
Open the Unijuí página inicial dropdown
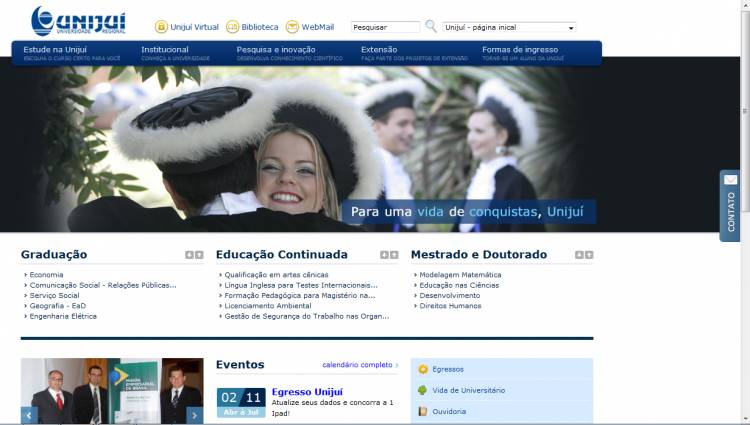tap(509, 28)
